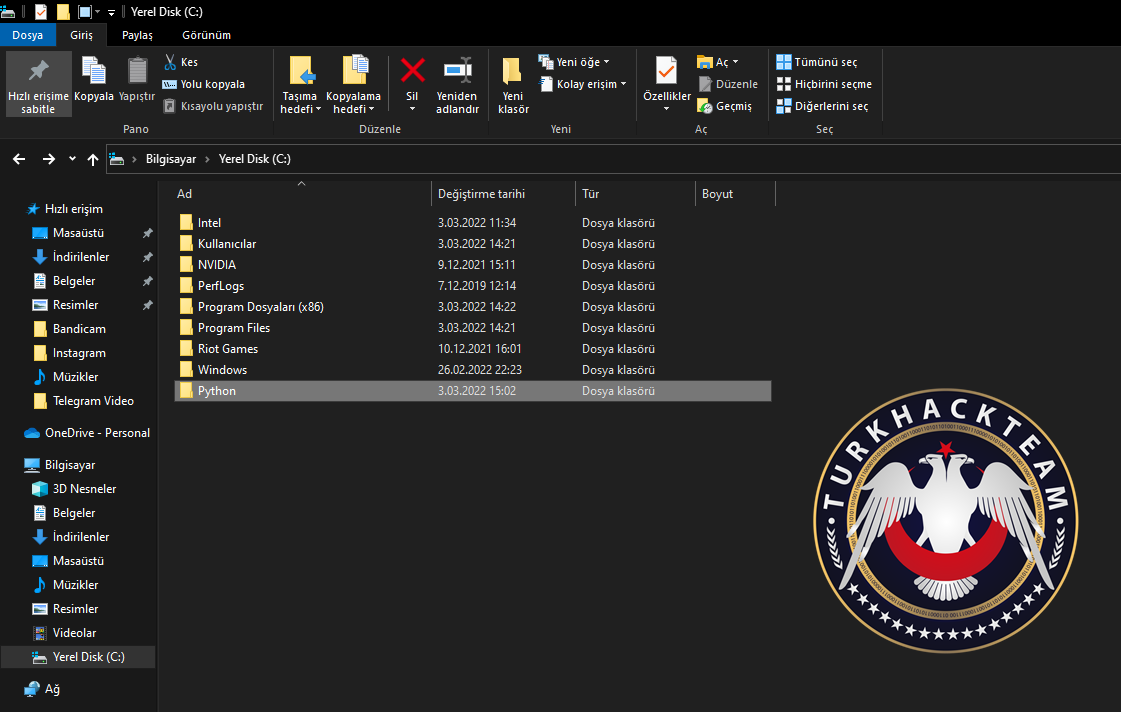Select the NVIDIA folder

coord(473,264)
